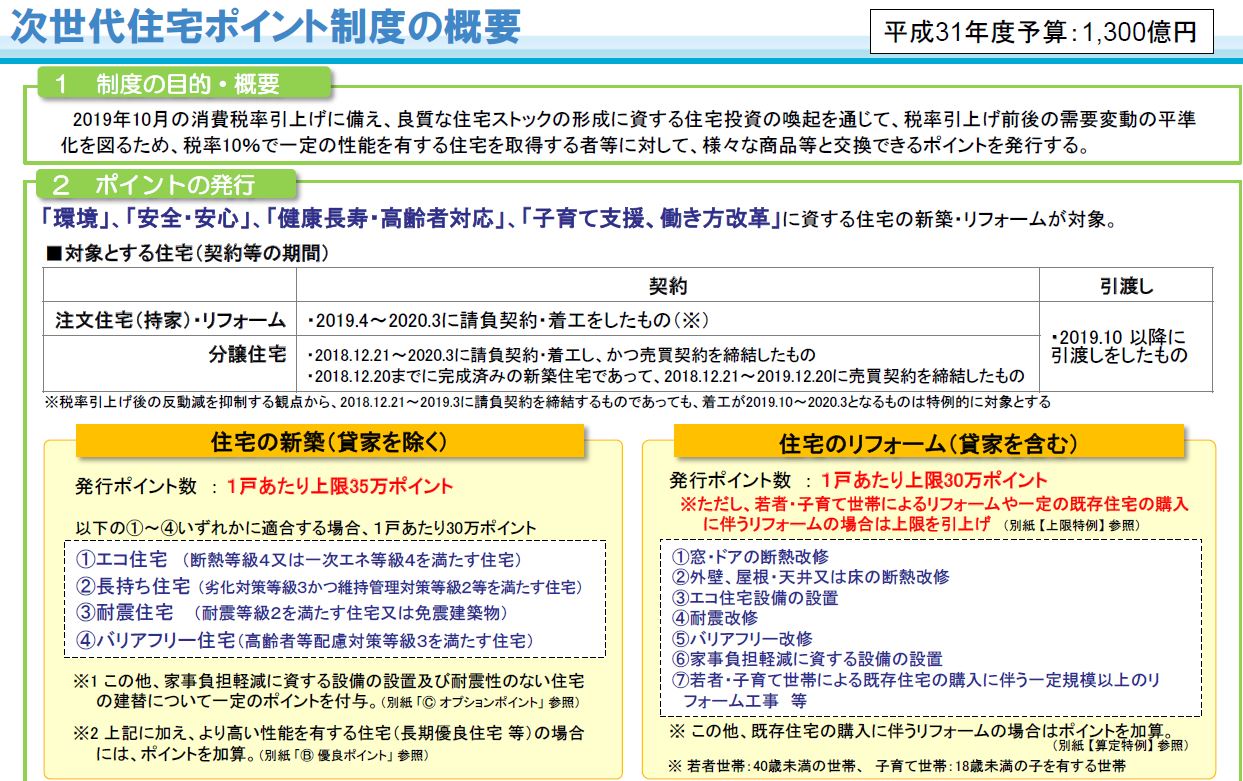Screen dimensions: 1243x781
Task: Select the list item "②長持ち住宅"
Action: [329, 586]
